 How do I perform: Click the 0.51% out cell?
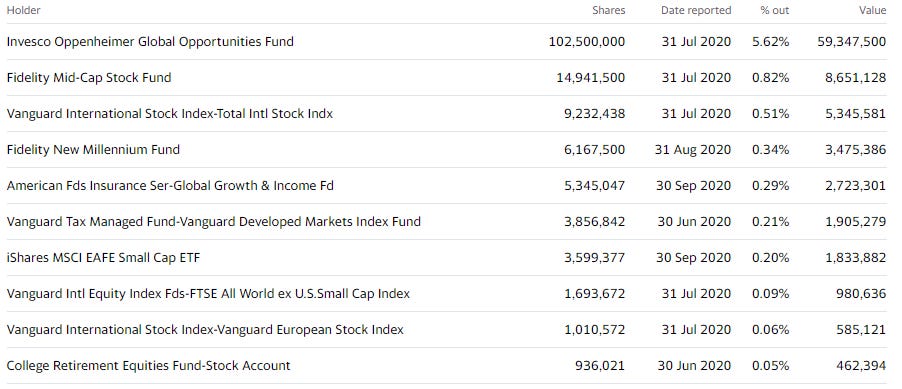pos(770,114)
